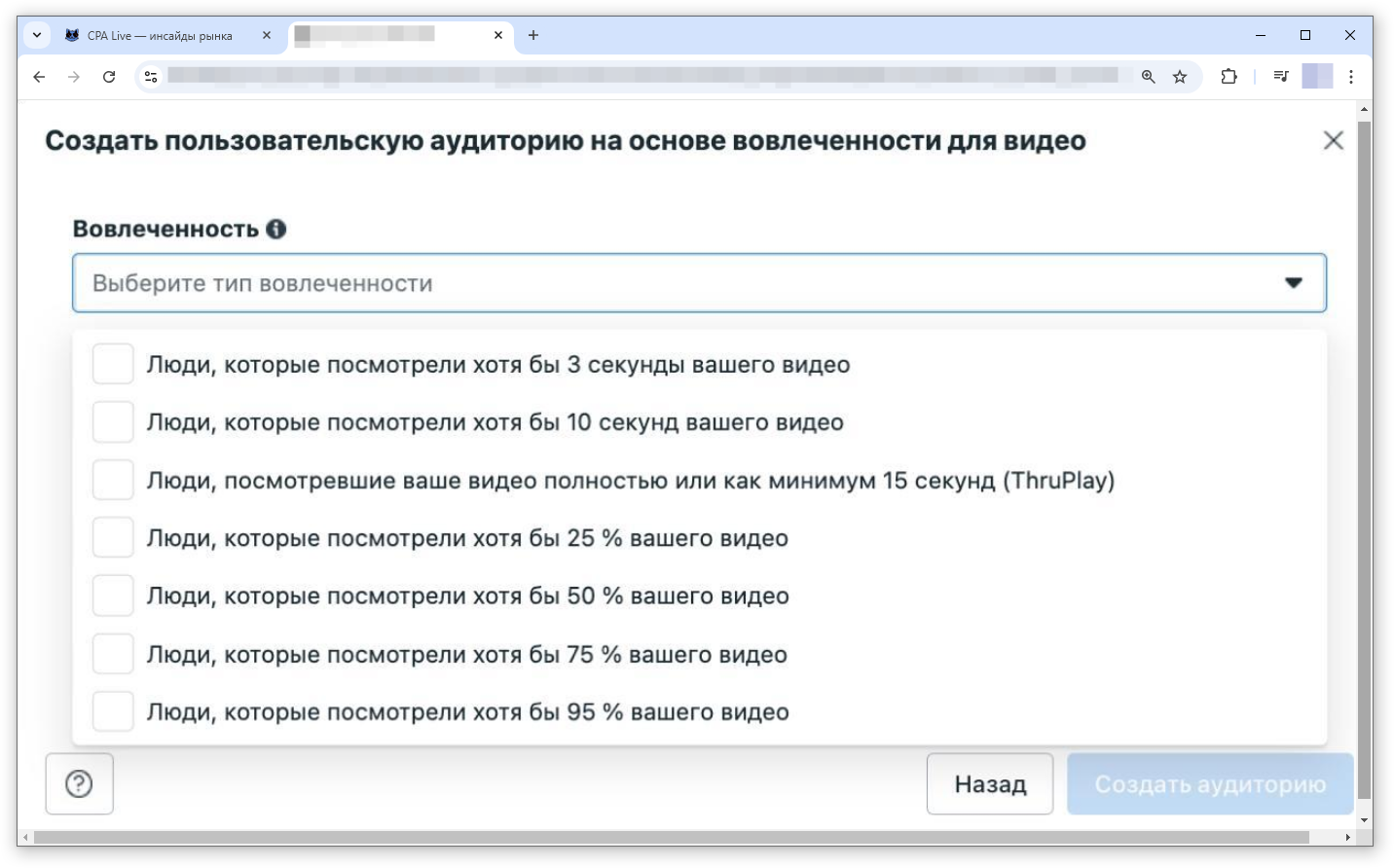Click the info icon next to Вовлеченность
This screenshot has height=868, width=1394.
[x=276, y=229]
